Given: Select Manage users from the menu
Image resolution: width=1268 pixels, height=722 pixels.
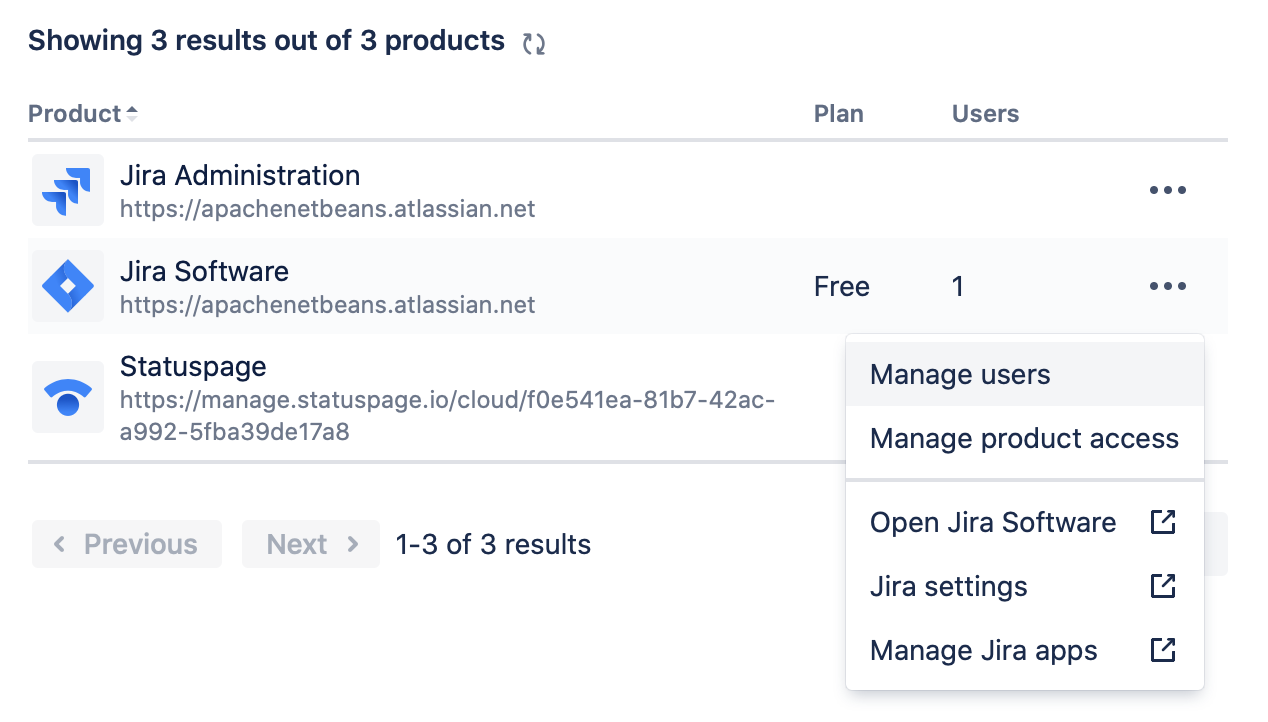Looking at the screenshot, I should coord(960,375).
